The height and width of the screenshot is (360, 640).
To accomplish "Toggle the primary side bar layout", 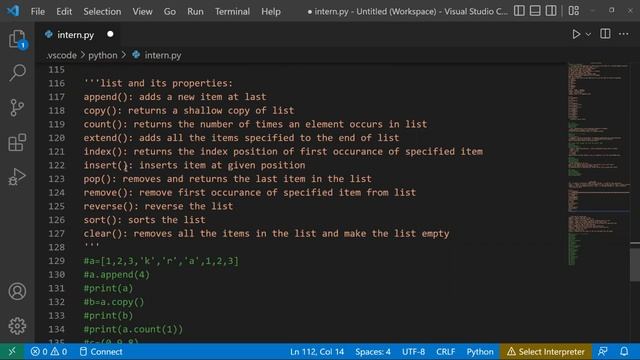I will [519, 11].
